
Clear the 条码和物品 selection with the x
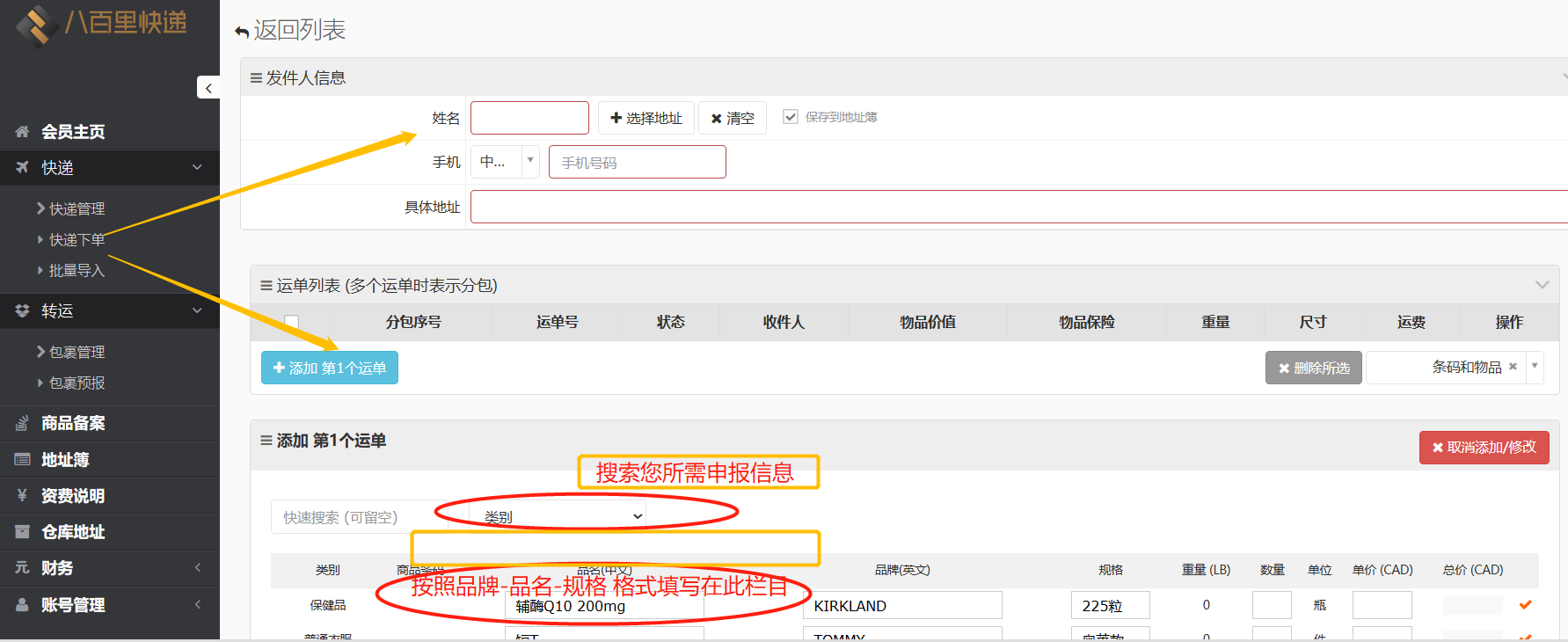click(x=1513, y=367)
